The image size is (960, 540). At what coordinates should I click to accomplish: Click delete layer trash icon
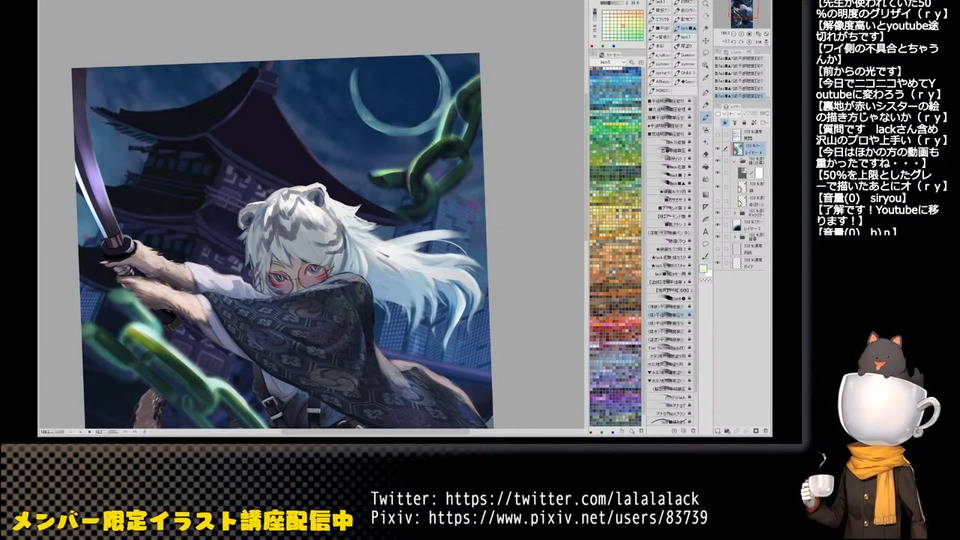tap(765, 431)
